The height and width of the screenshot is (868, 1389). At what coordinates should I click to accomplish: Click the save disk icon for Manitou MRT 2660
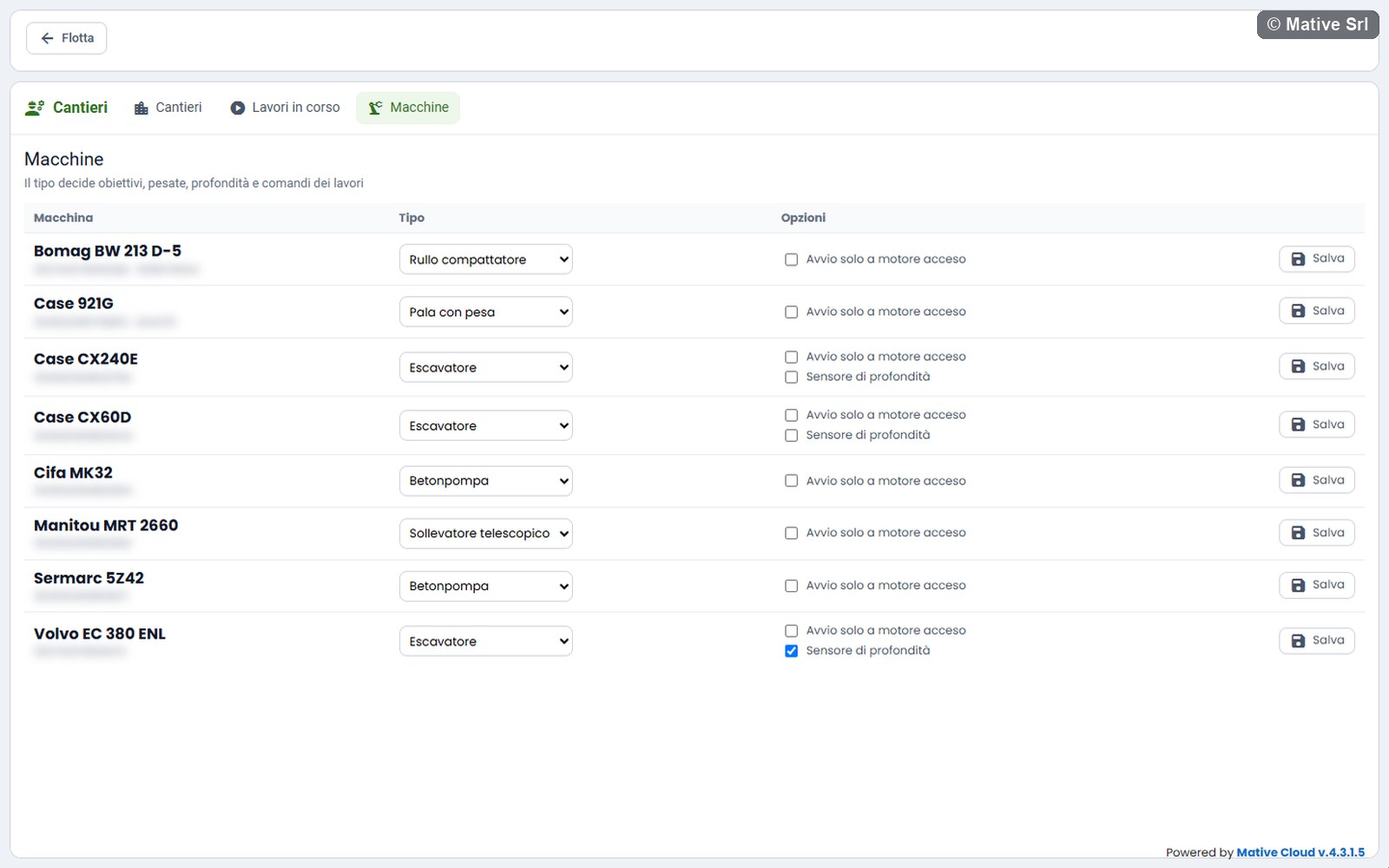click(x=1298, y=533)
